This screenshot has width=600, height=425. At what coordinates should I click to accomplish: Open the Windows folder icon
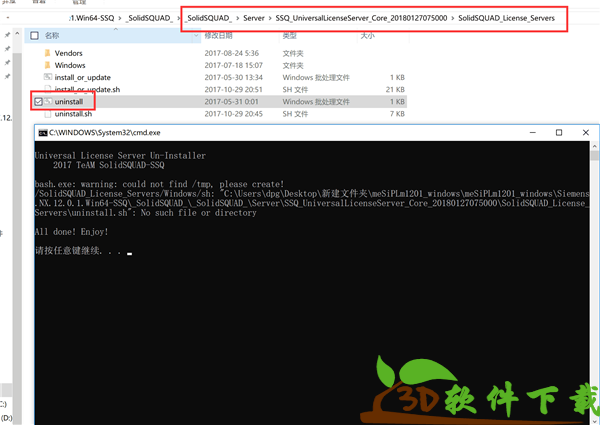[x=47, y=65]
